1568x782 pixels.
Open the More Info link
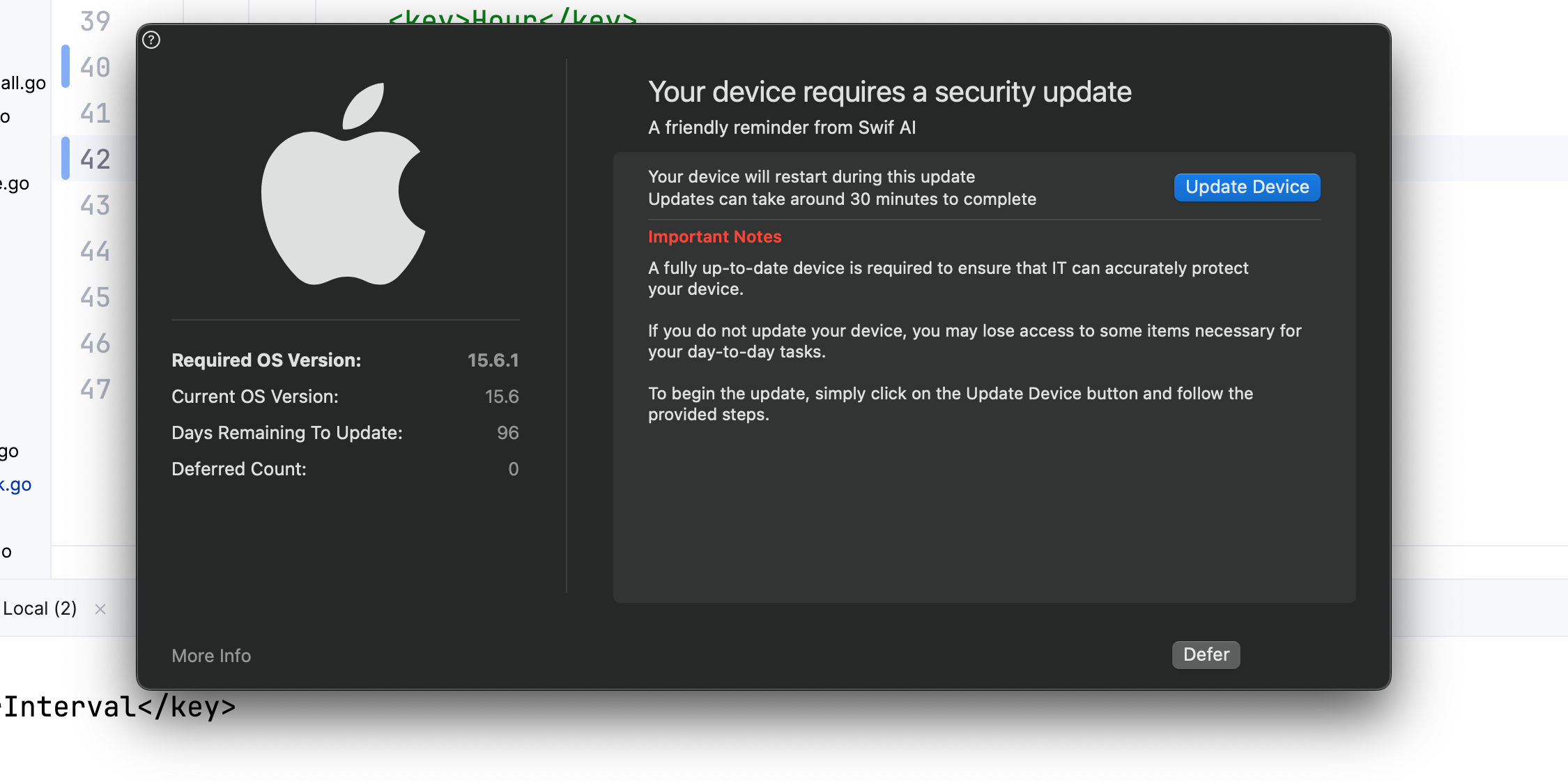(211, 656)
